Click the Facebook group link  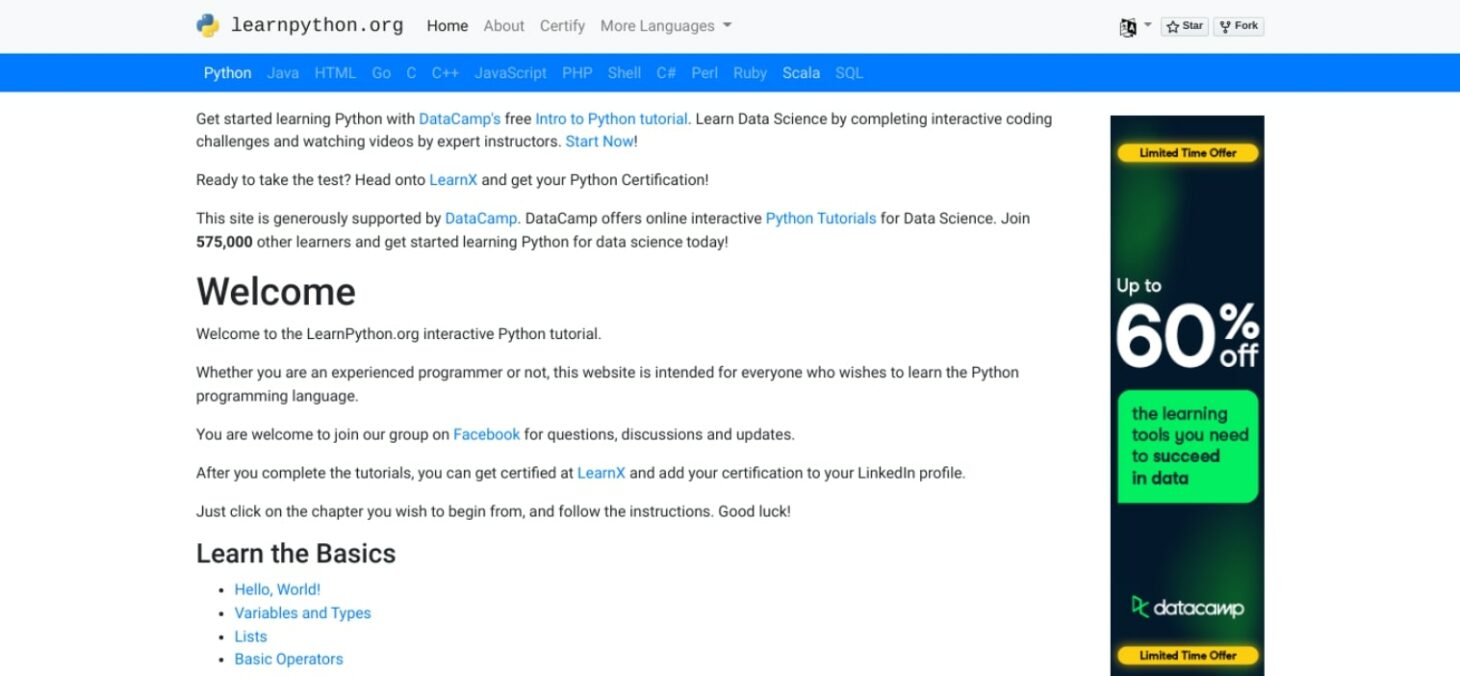486,435
